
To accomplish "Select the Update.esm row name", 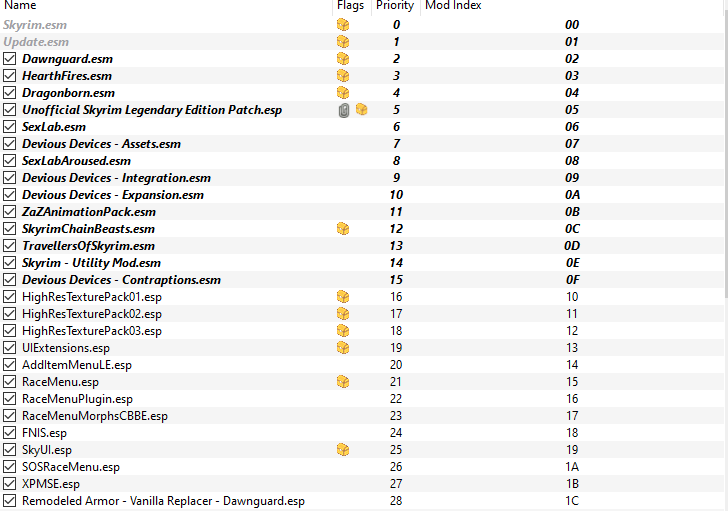I will tap(36, 42).
